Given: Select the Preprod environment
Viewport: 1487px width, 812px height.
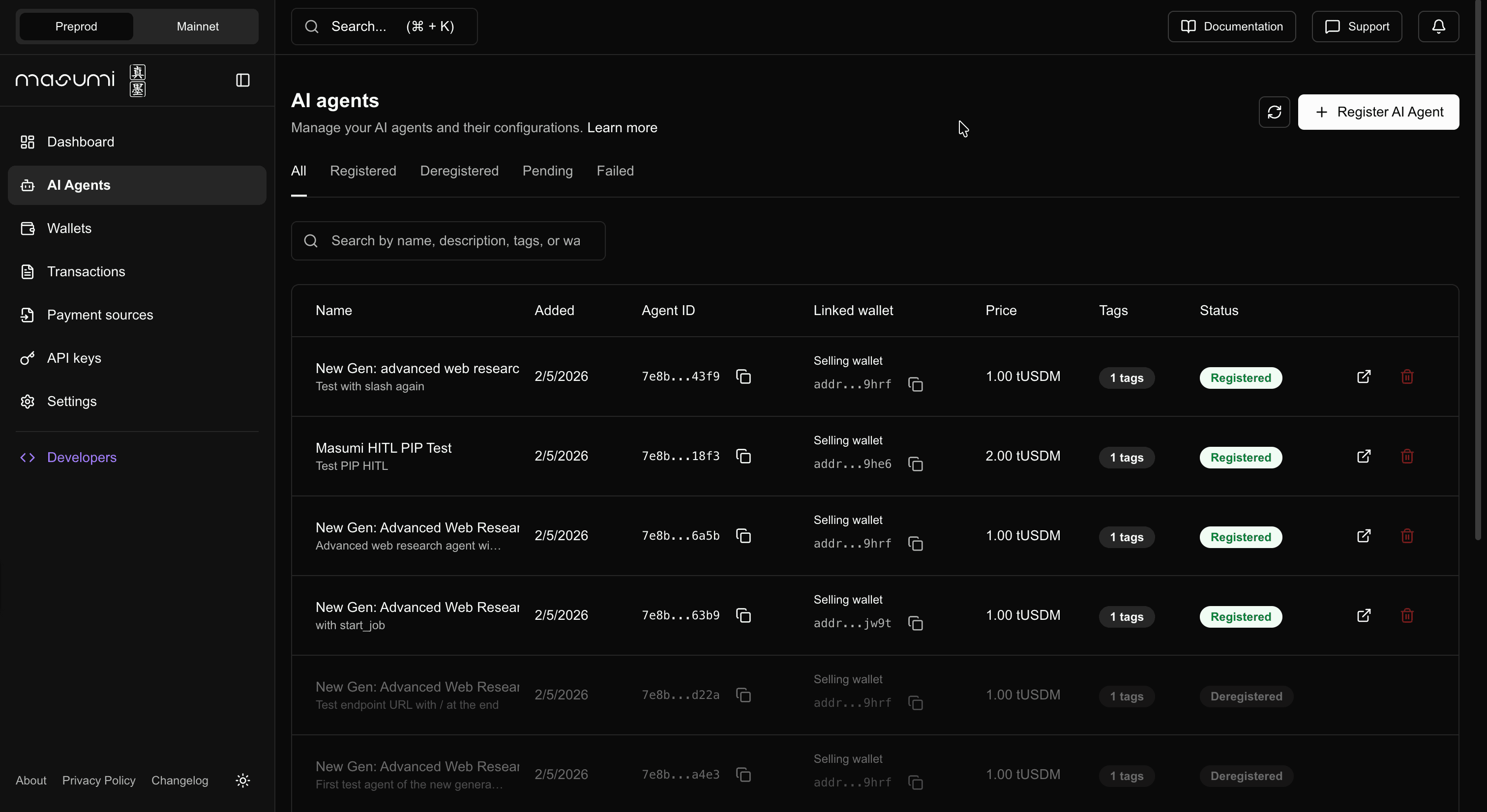Looking at the screenshot, I should pyautogui.click(x=76, y=26).
